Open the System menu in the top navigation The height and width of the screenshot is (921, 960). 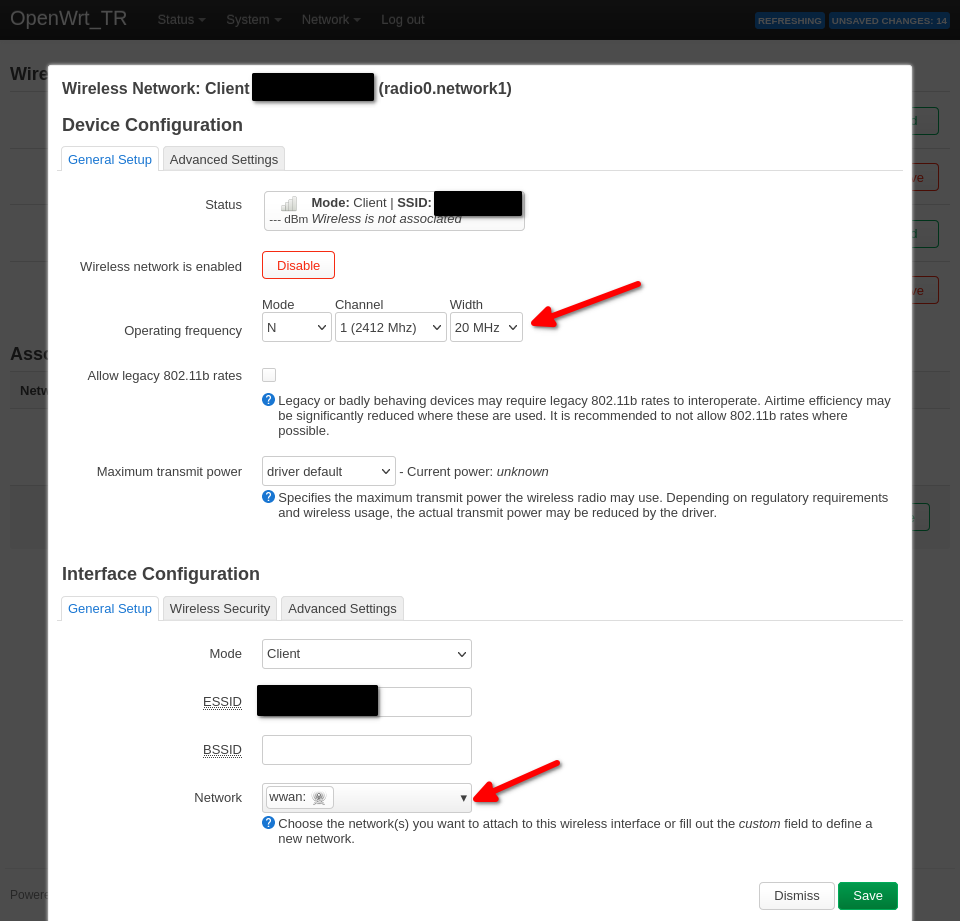248,19
